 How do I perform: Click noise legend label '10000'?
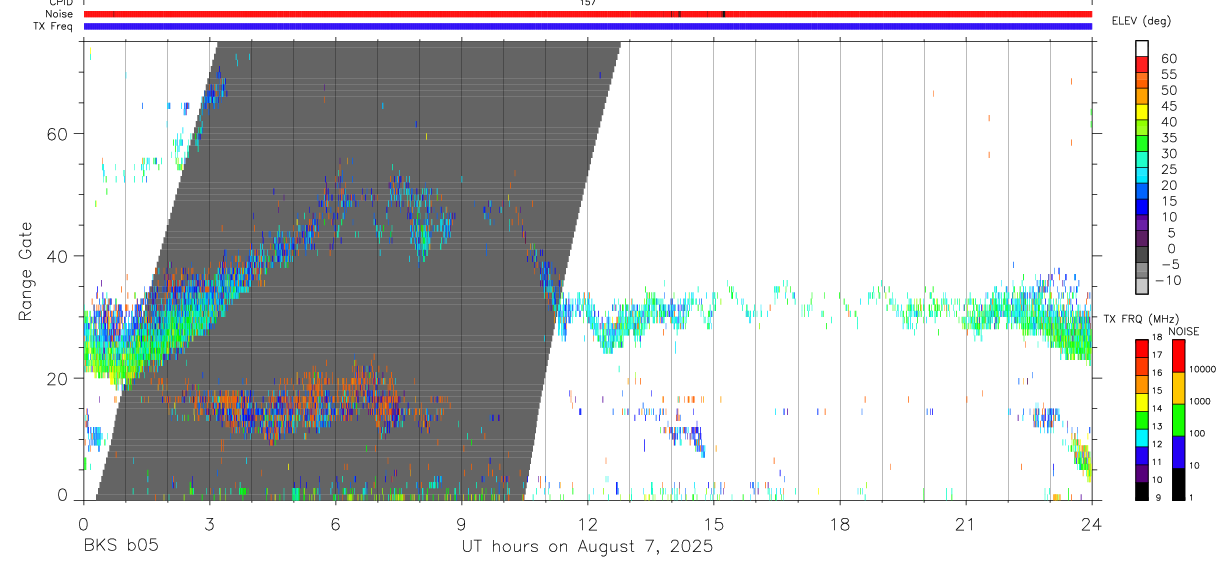(1201, 369)
